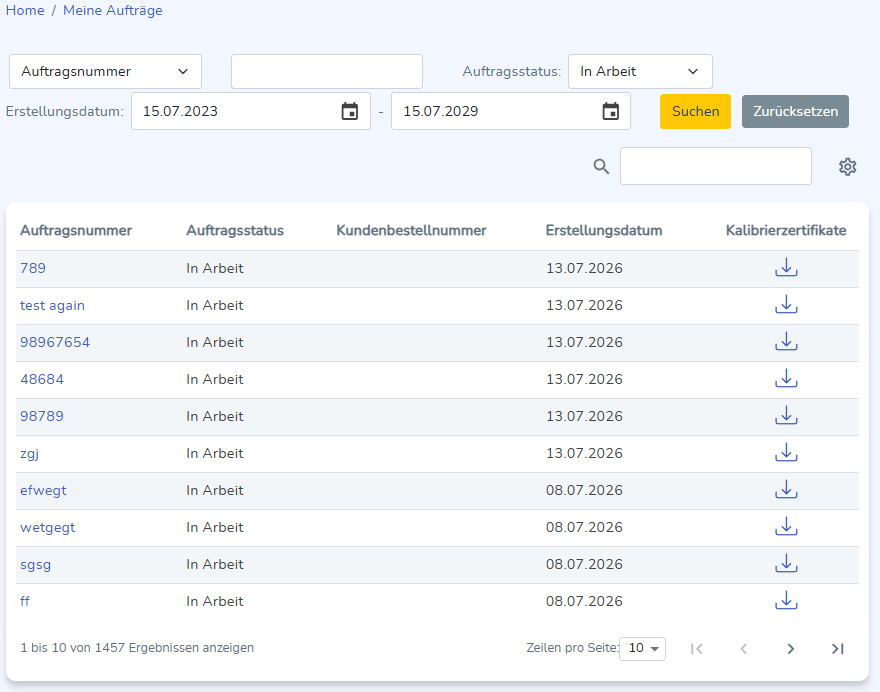Download certificate for order ff
Viewport: 880px width, 692px height.
click(x=786, y=601)
